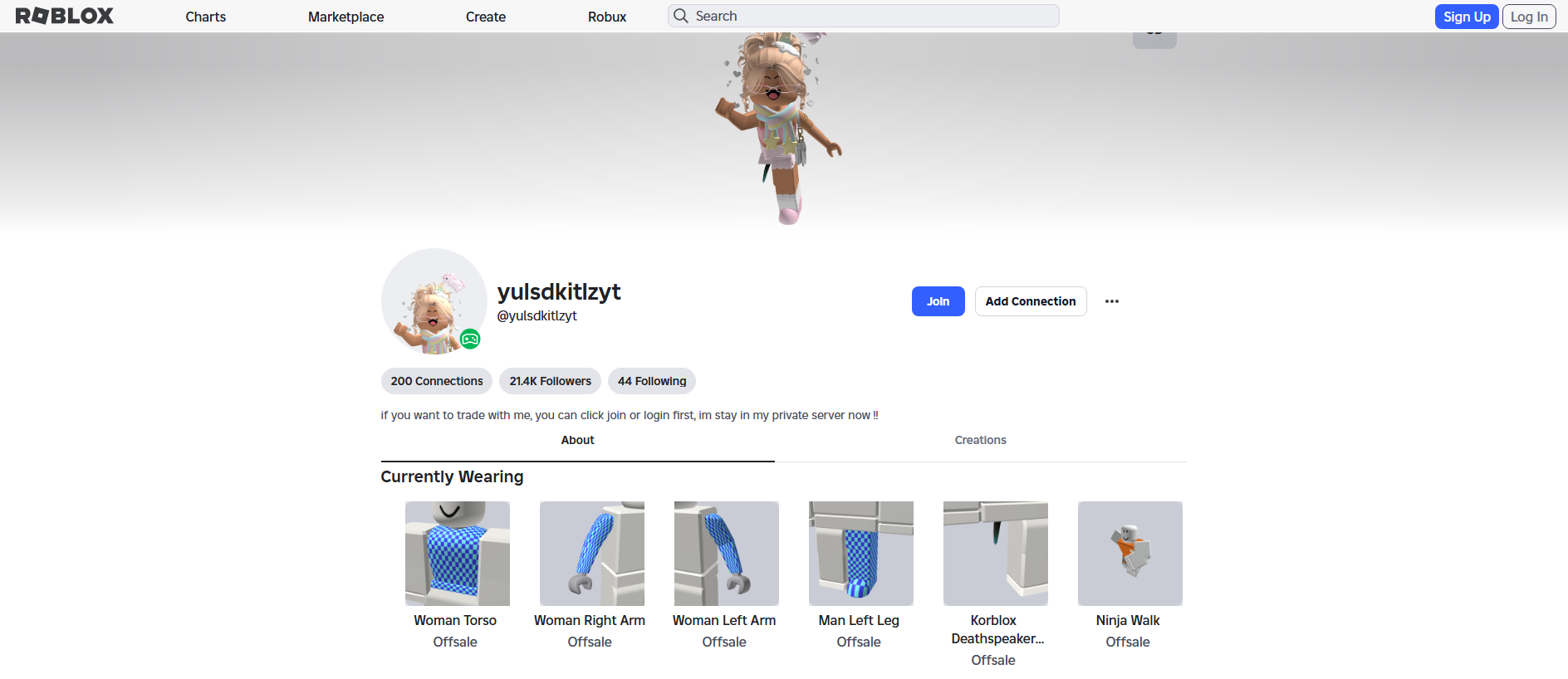Viewport: 1568px width, 679px height.
Task: Click Offsale under Woman Torso
Action: (x=455, y=642)
